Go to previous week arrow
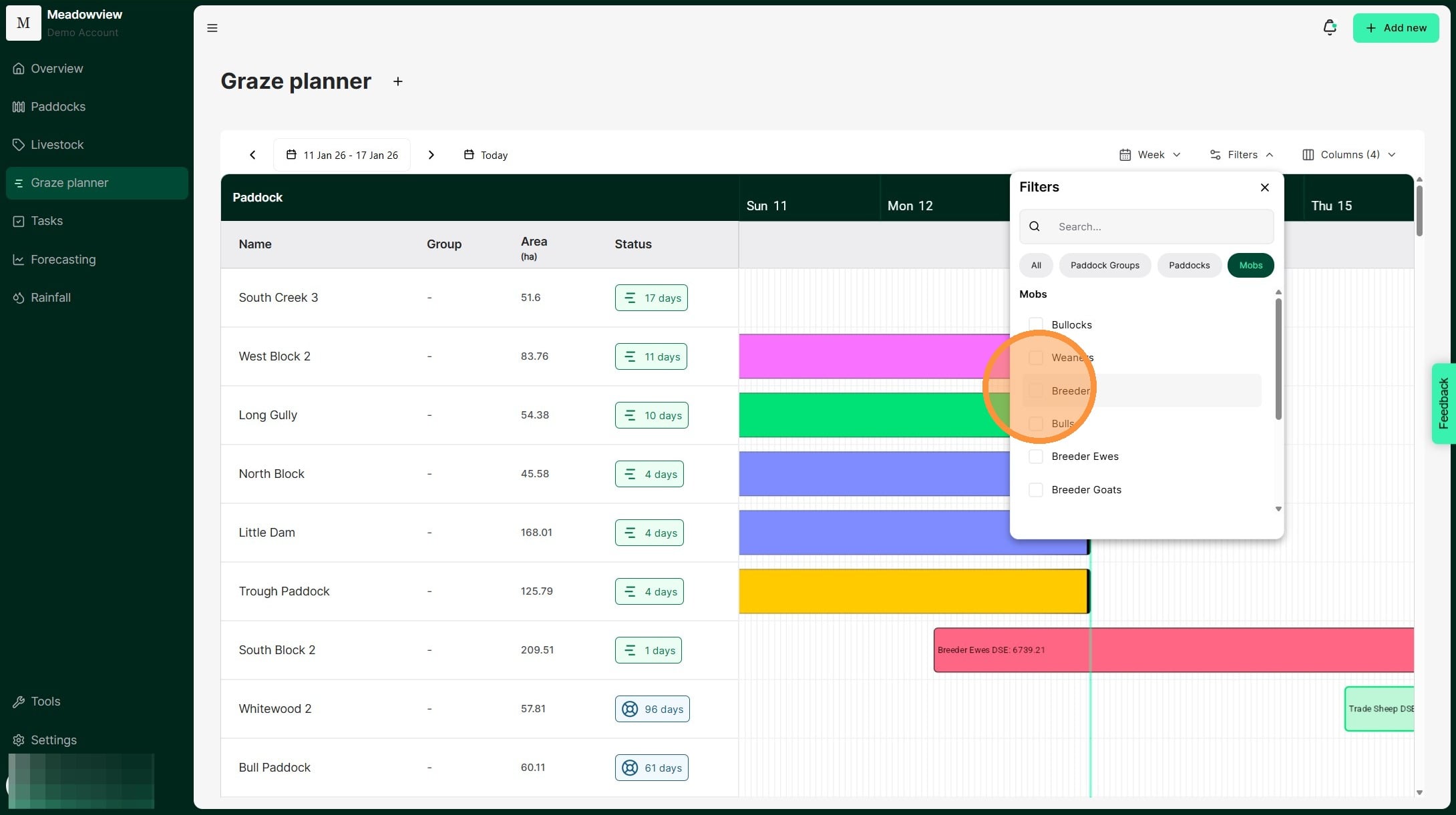The image size is (1456, 815). point(252,155)
